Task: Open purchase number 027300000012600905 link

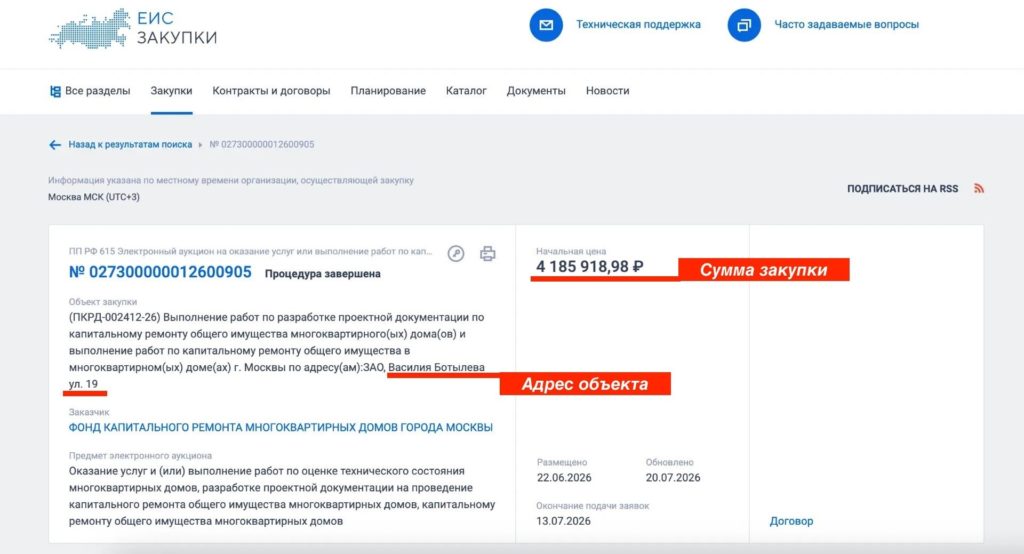Action: [160, 272]
